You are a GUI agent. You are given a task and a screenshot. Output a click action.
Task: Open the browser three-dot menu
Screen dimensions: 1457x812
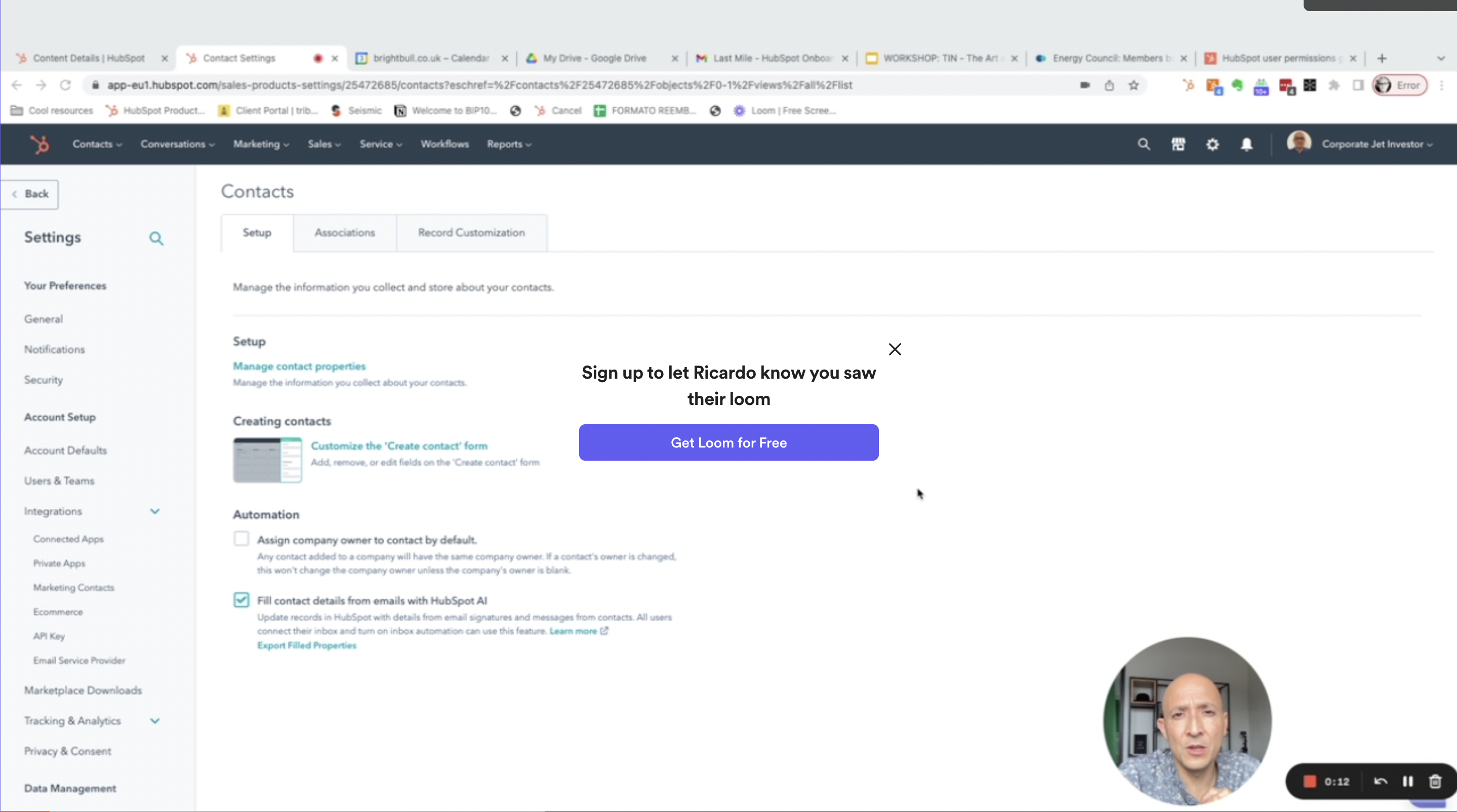coord(1441,85)
